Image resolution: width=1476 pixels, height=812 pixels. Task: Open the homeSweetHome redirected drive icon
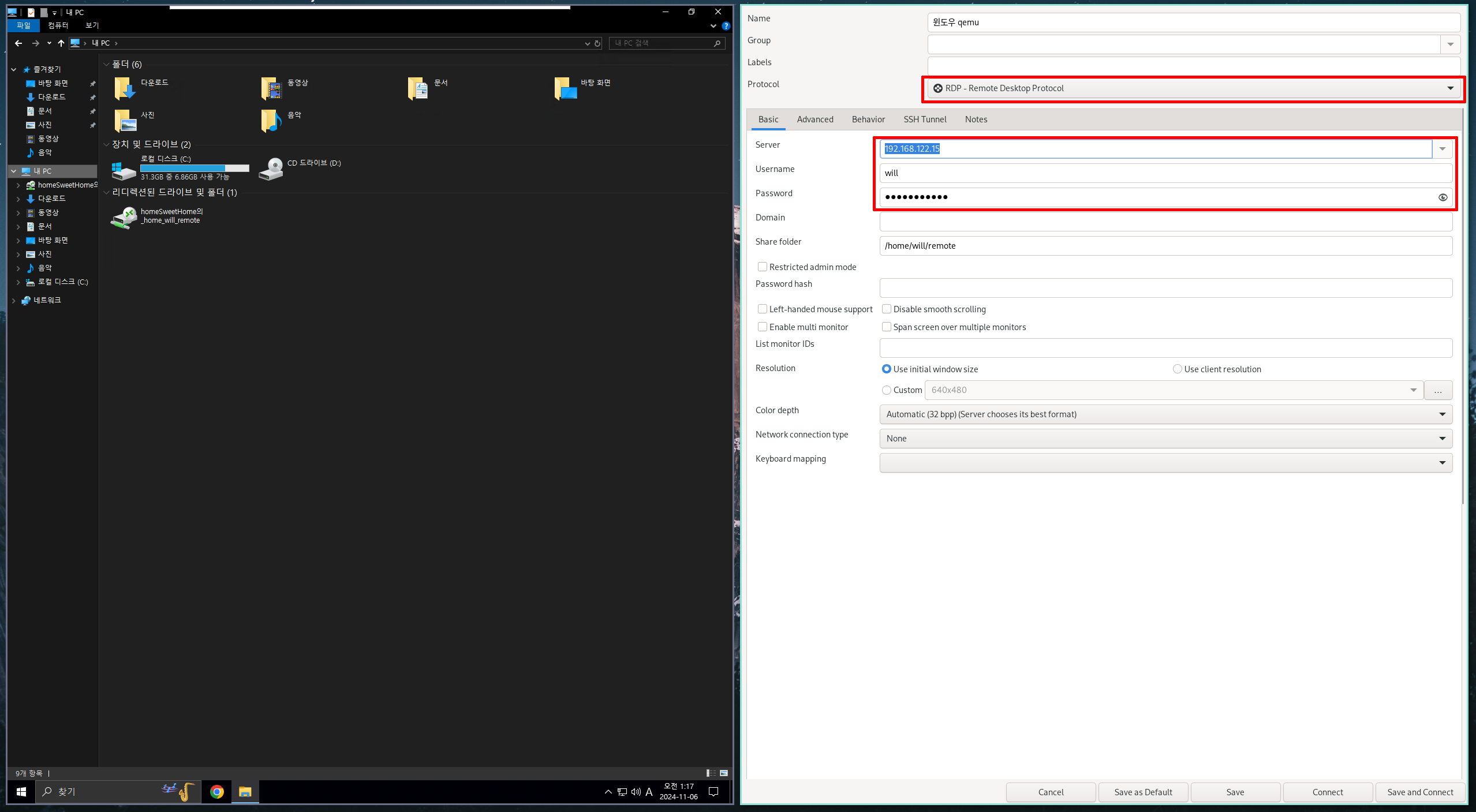point(124,218)
